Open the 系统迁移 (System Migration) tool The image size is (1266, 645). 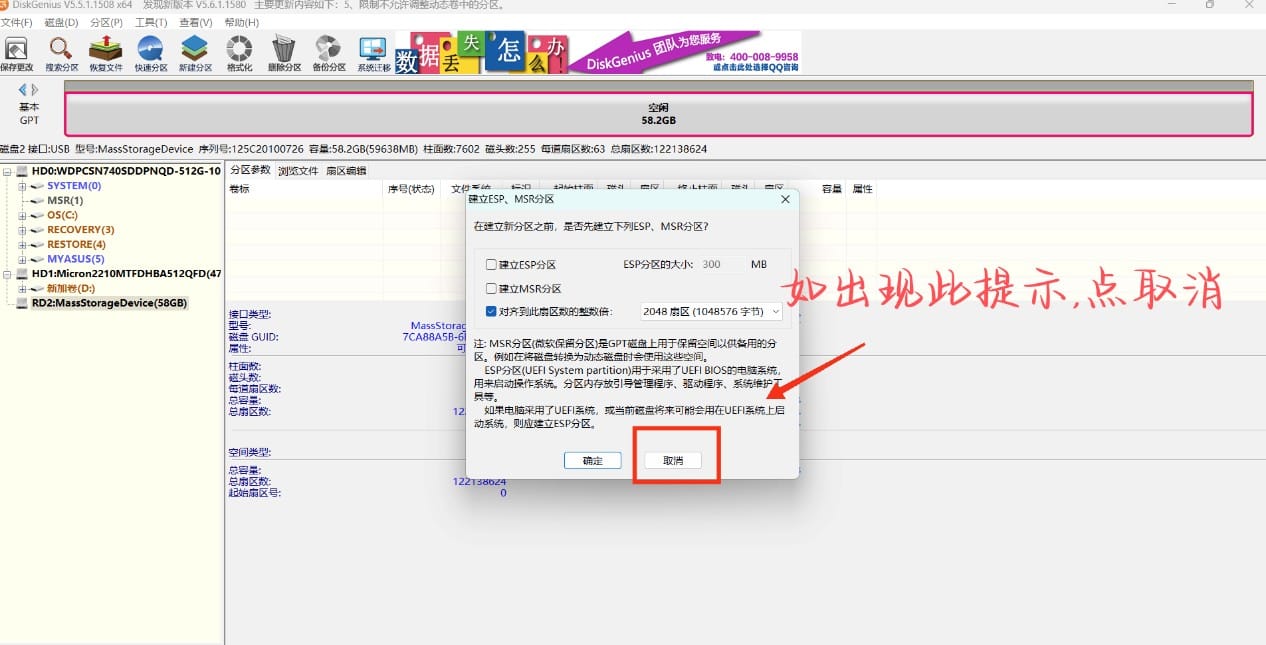372,52
